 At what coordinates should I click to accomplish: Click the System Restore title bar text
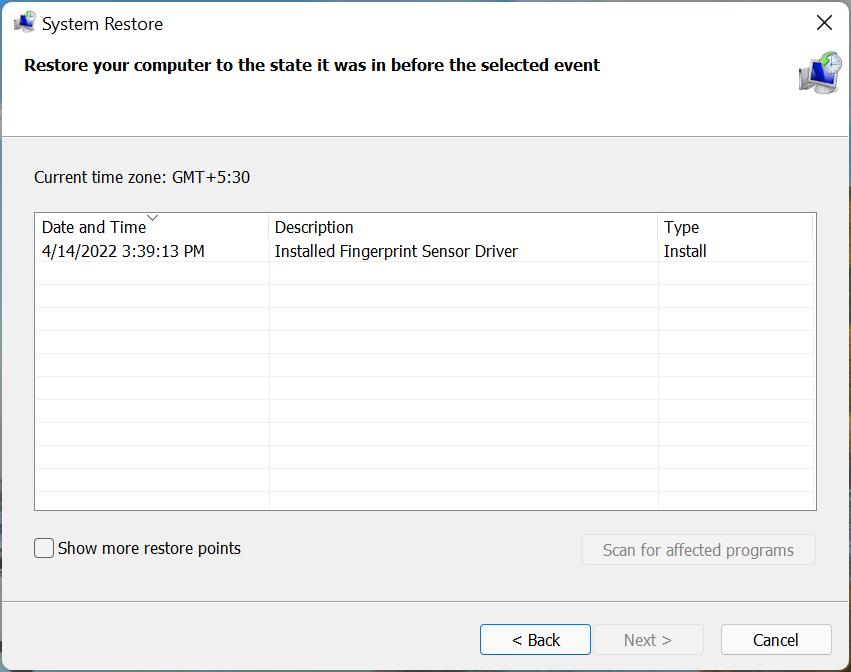pyautogui.click(x=102, y=23)
